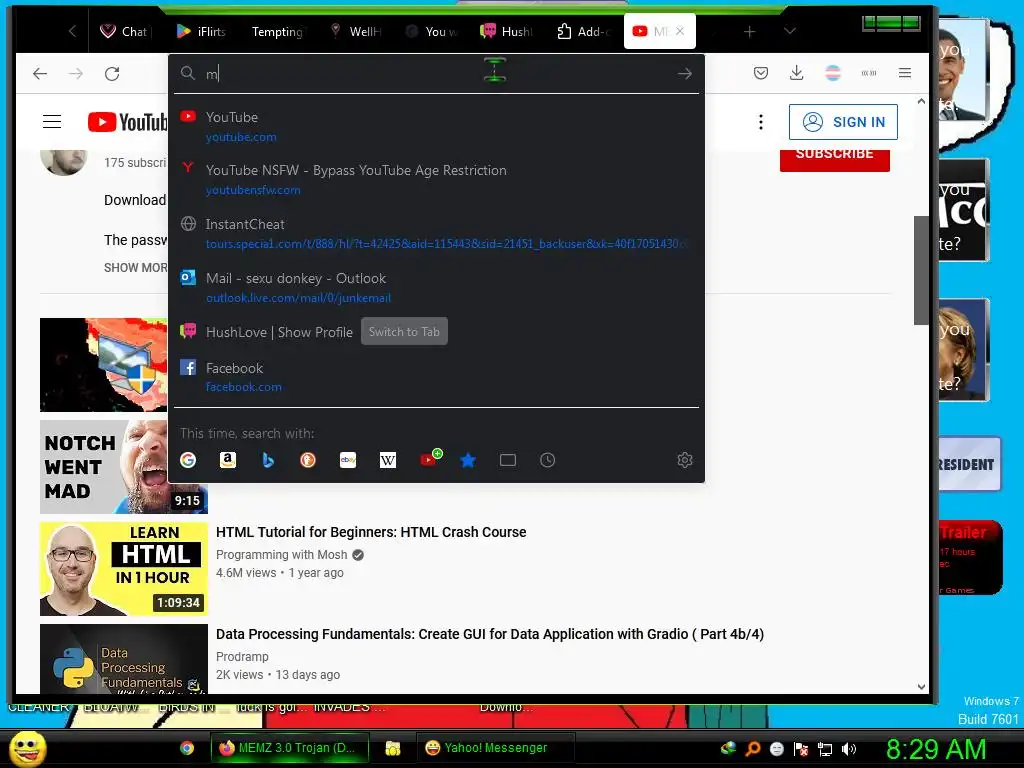The height and width of the screenshot is (768, 1024).
Task: Open the Data Processing Fundamentals thumbnail
Action: pyautogui.click(x=123, y=659)
